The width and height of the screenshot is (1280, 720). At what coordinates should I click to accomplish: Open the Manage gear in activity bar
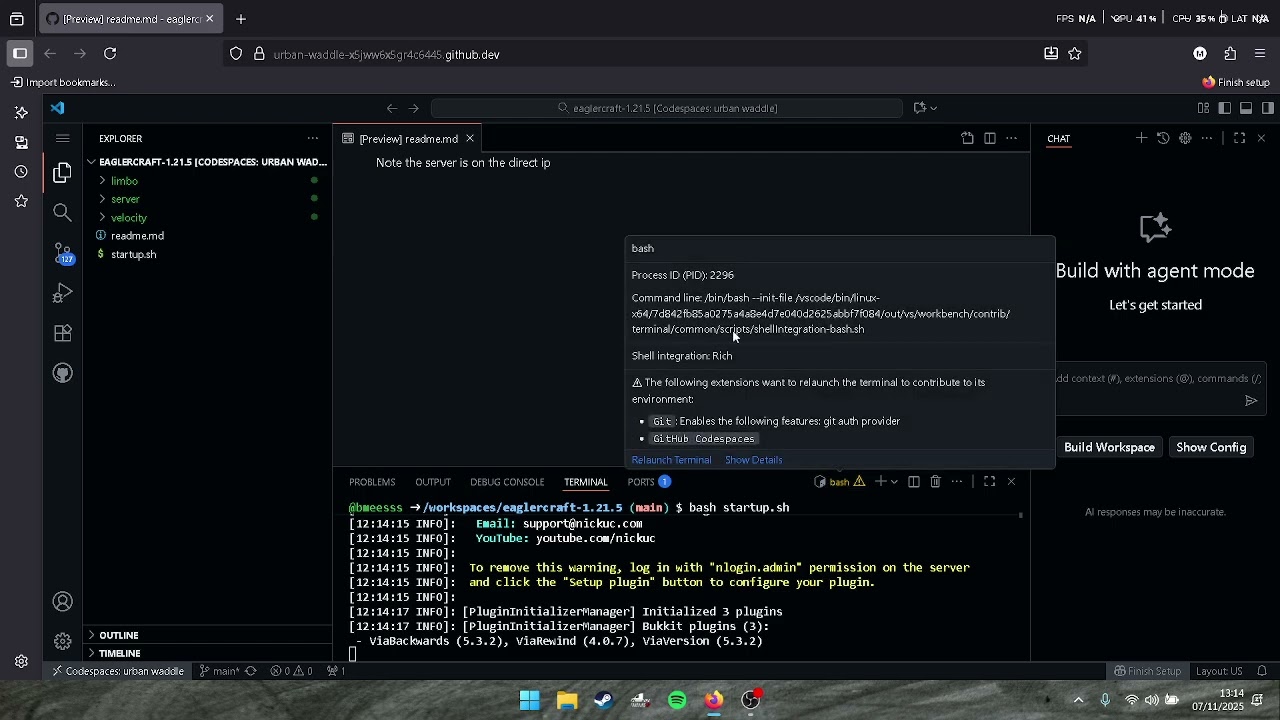62,641
